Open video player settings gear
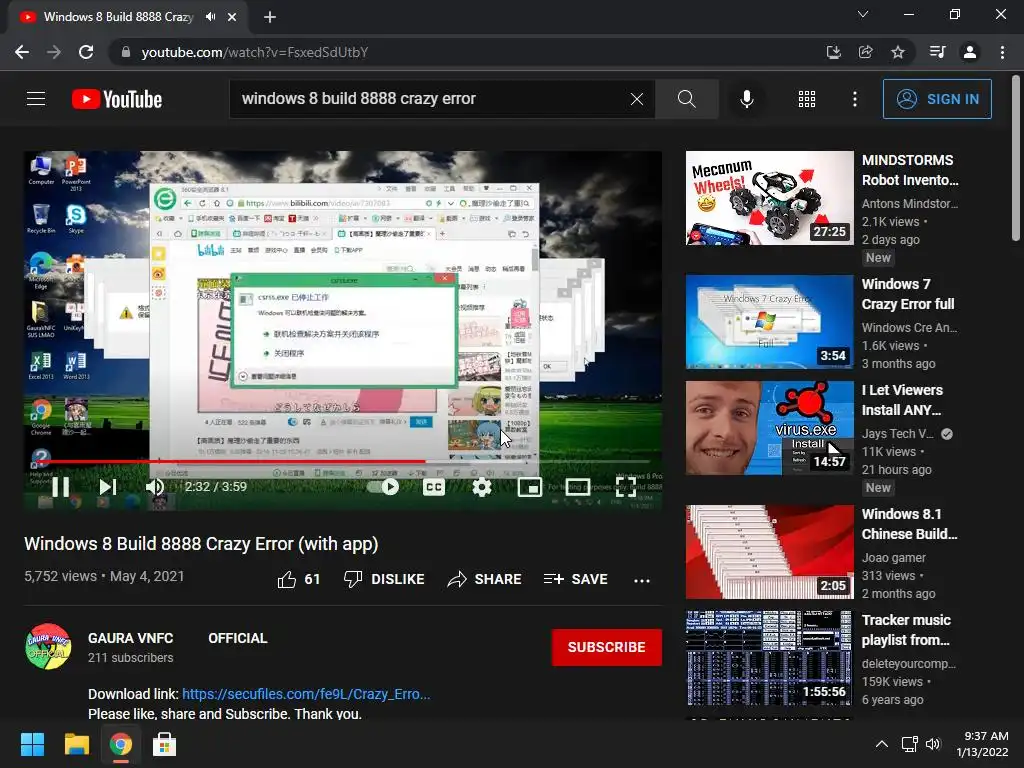1024x768 pixels. click(x=482, y=487)
